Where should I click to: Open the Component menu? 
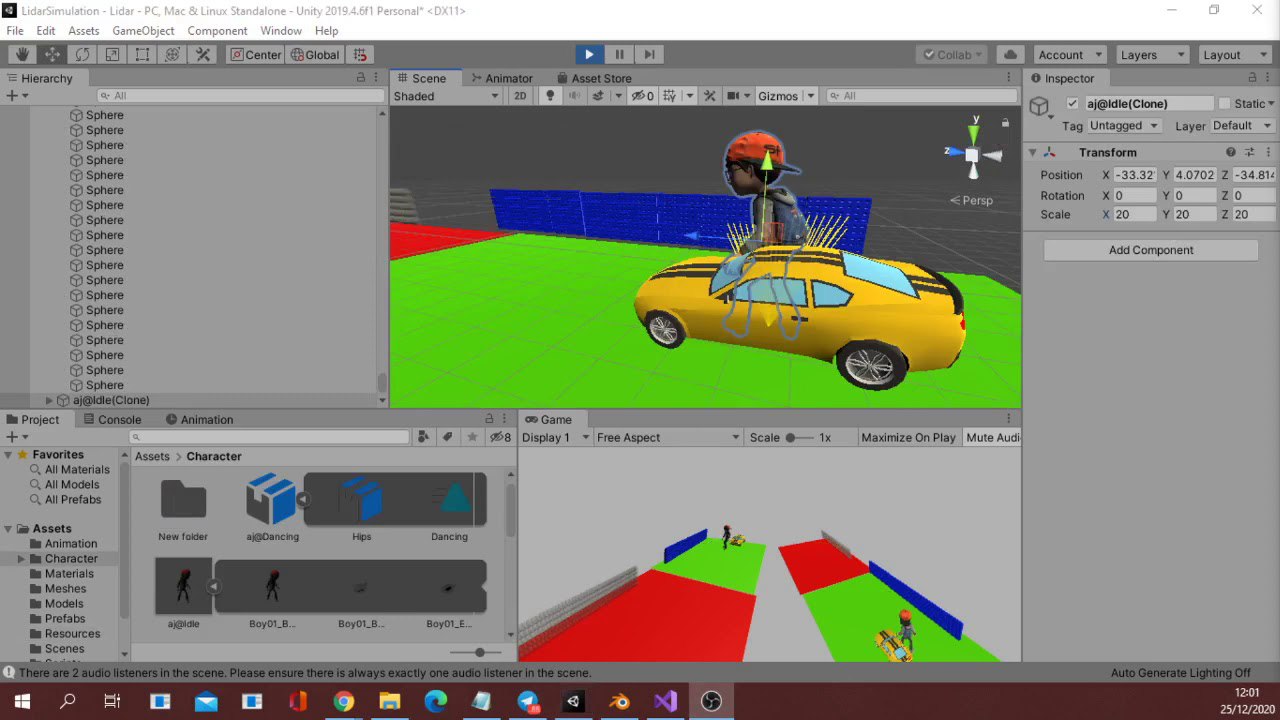(217, 31)
